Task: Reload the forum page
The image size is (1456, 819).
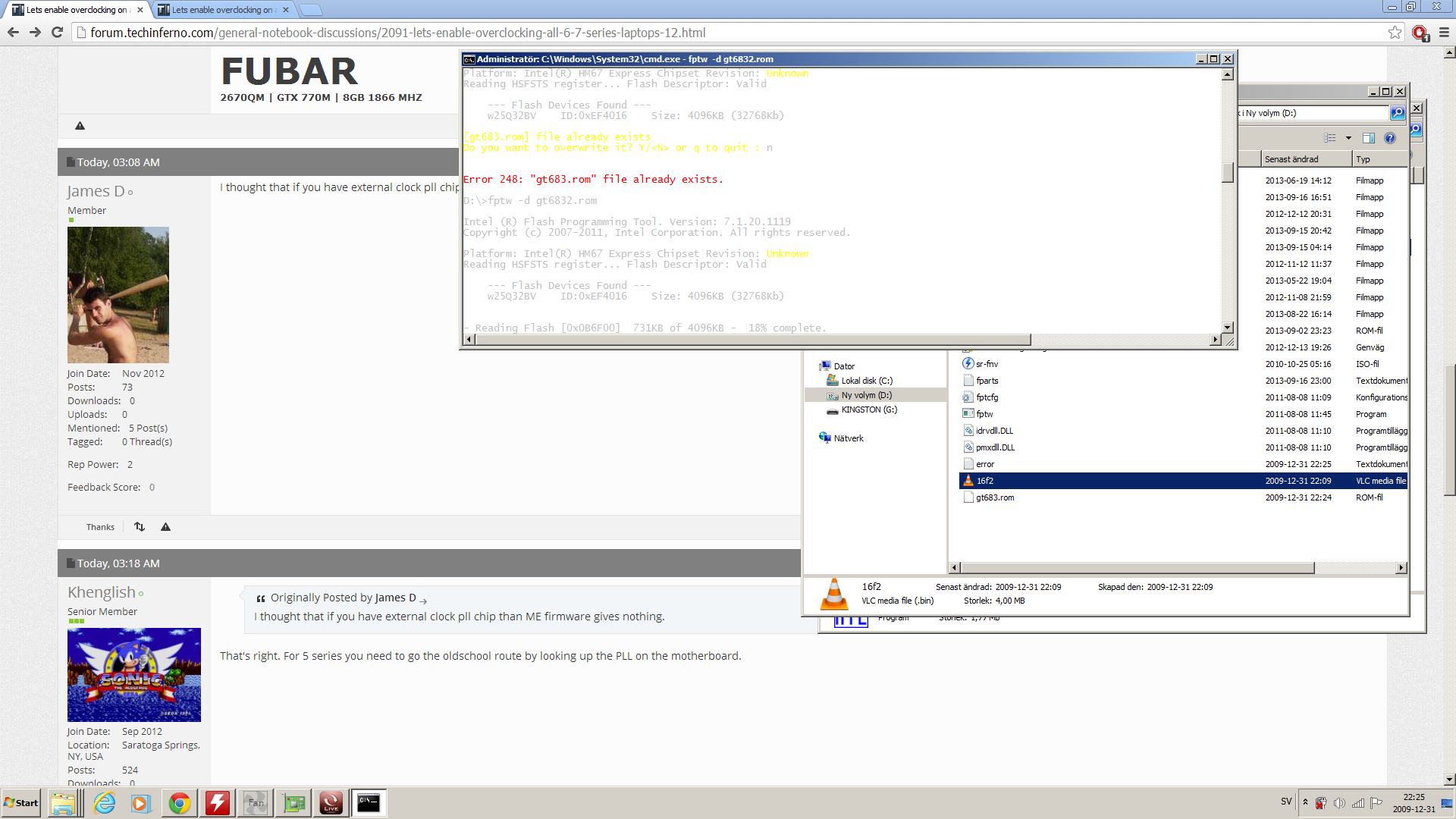Action: click(57, 33)
